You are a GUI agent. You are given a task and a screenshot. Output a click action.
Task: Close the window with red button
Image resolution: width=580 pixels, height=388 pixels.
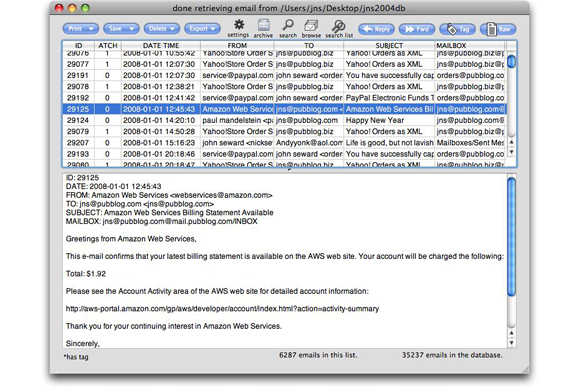59,8
